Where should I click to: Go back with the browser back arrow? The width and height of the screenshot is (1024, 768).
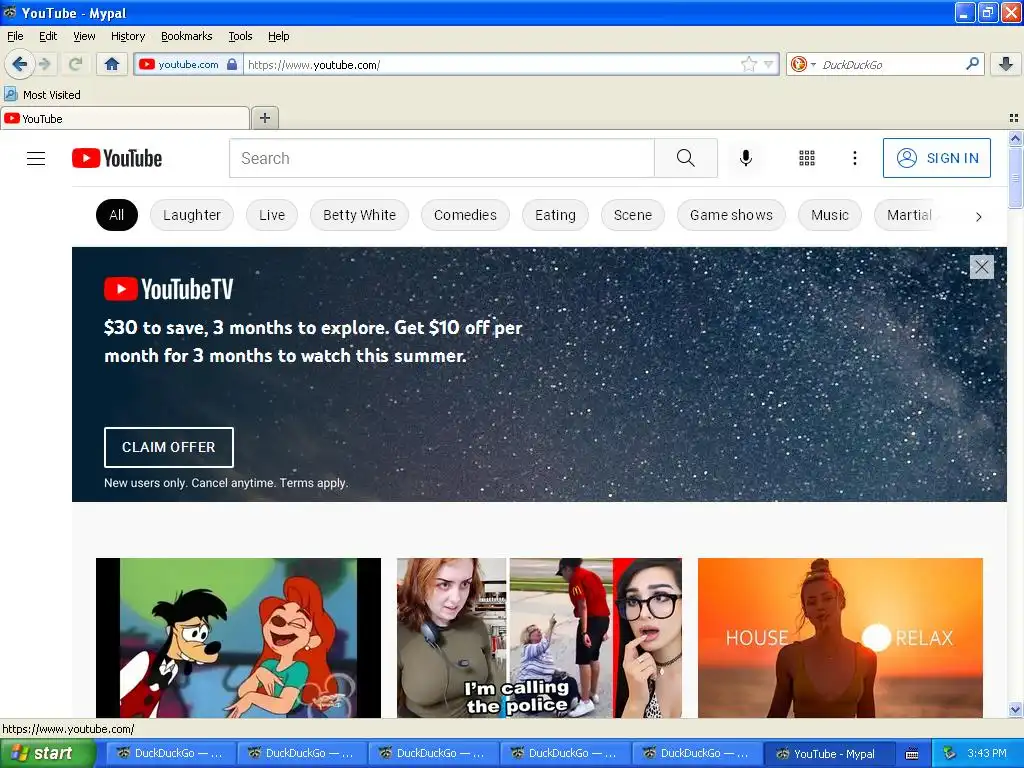pos(20,64)
